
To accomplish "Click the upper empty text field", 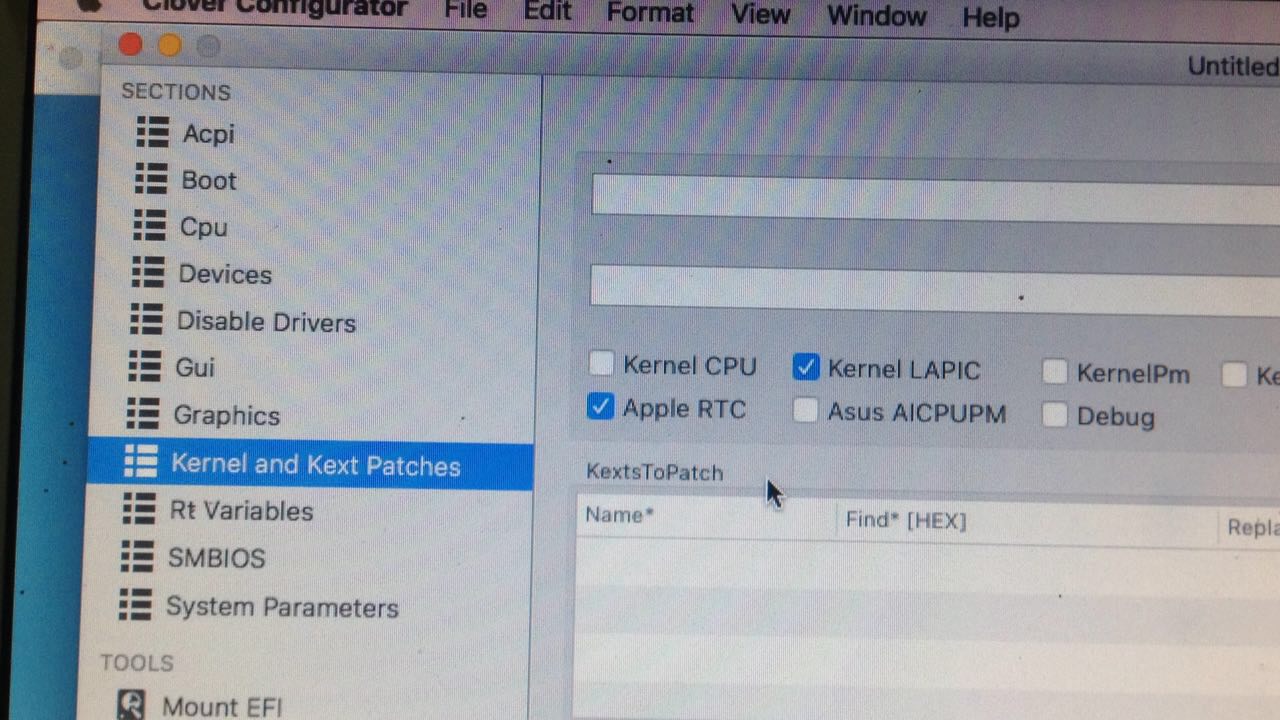I will coord(935,197).
